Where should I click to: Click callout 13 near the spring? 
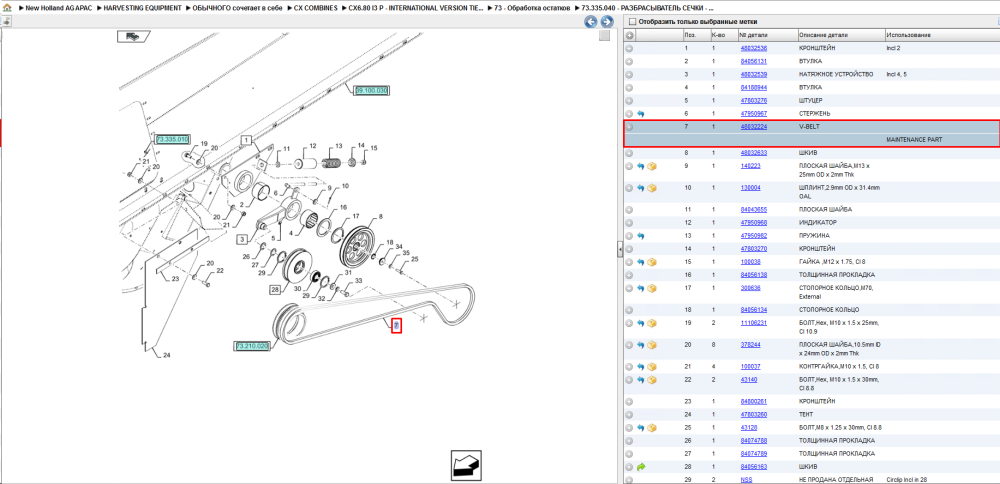click(x=339, y=146)
